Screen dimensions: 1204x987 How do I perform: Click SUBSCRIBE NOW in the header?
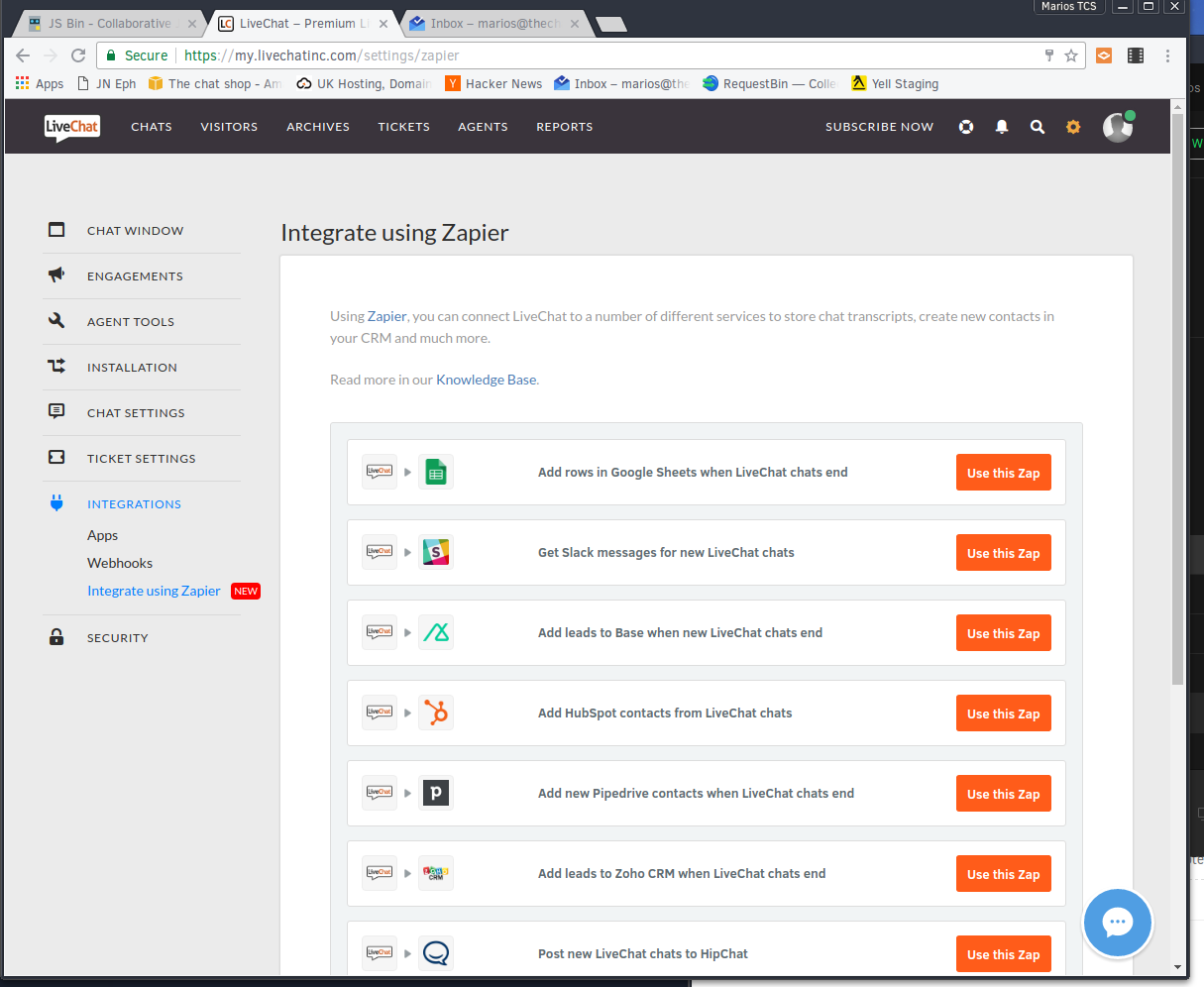(880, 127)
